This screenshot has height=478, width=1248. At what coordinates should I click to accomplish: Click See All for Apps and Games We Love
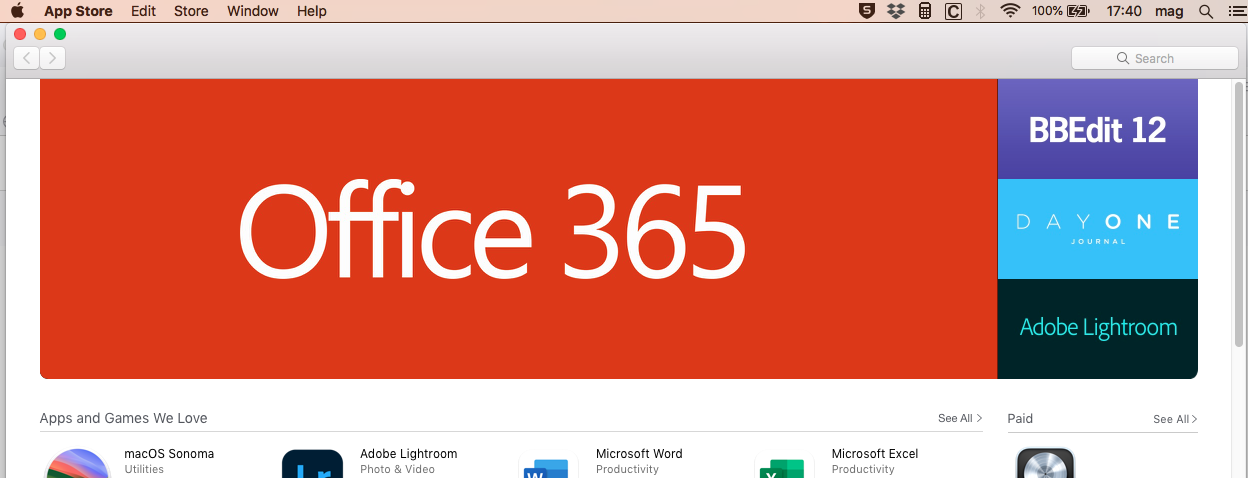pos(960,418)
